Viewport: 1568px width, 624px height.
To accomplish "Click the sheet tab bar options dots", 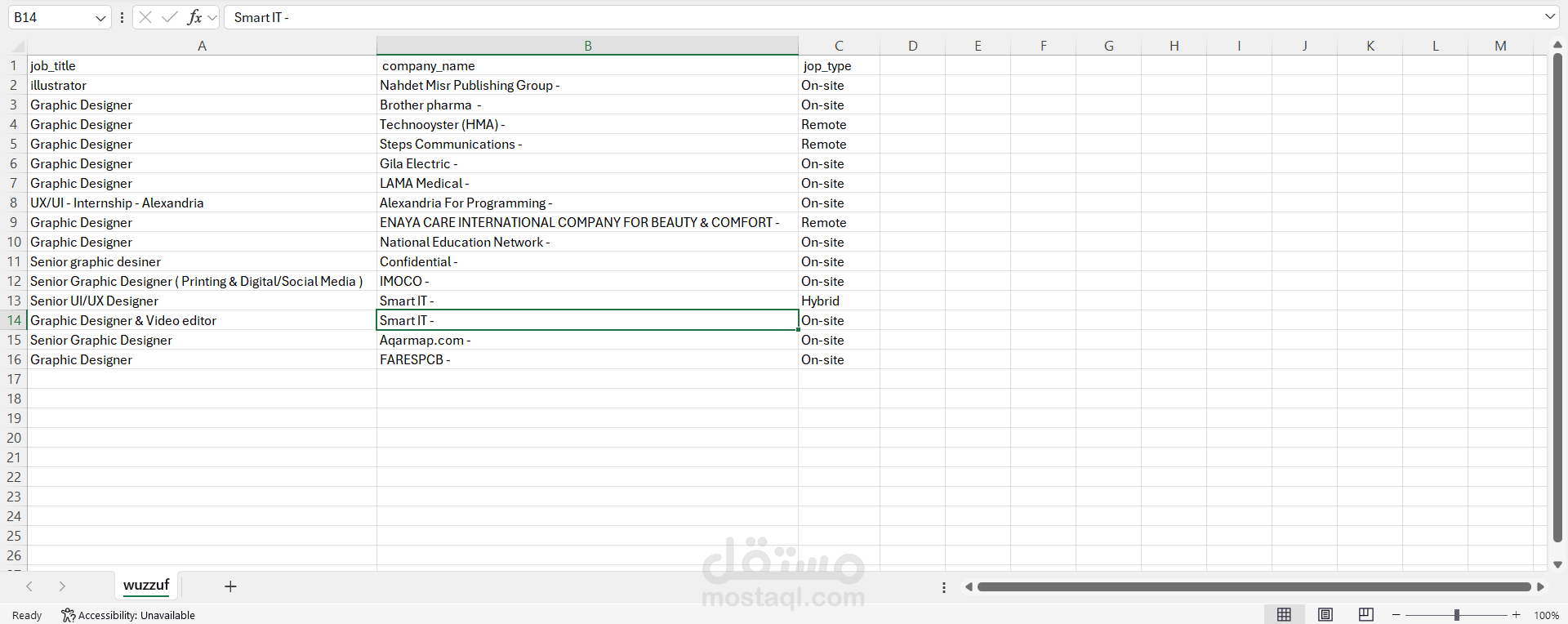I will [944, 587].
